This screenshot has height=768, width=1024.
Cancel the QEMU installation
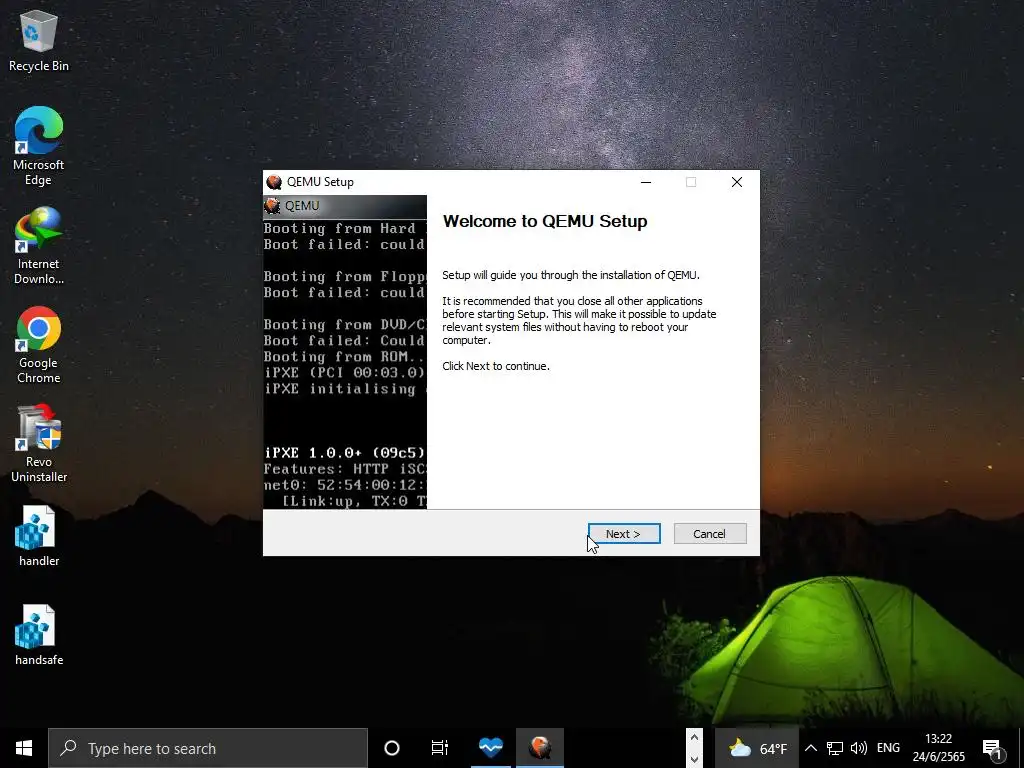(x=709, y=534)
